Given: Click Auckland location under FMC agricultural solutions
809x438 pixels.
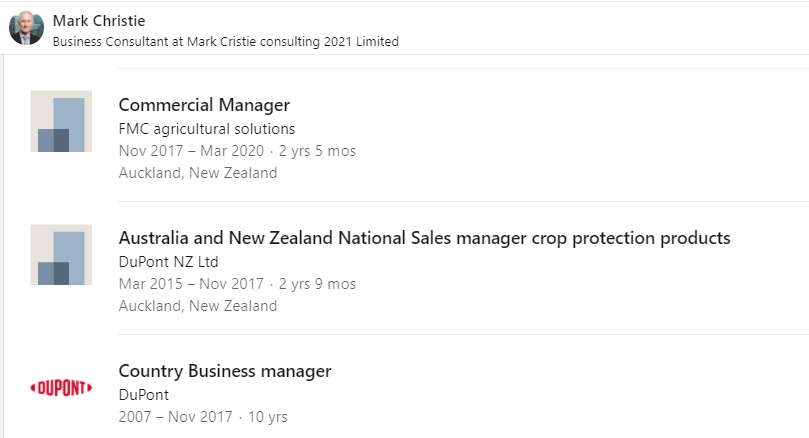Looking at the screenshot, I should click(x=197, y=173).
